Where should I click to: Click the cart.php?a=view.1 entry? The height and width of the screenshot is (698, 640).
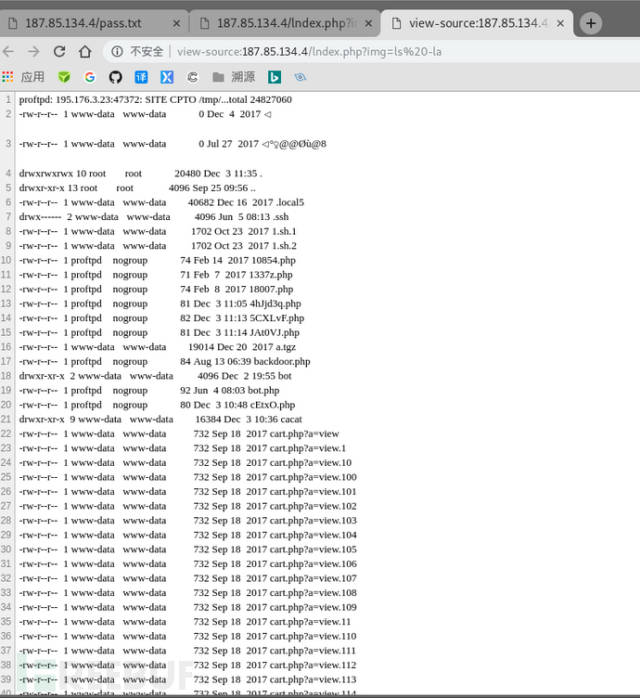click(308, 448)
